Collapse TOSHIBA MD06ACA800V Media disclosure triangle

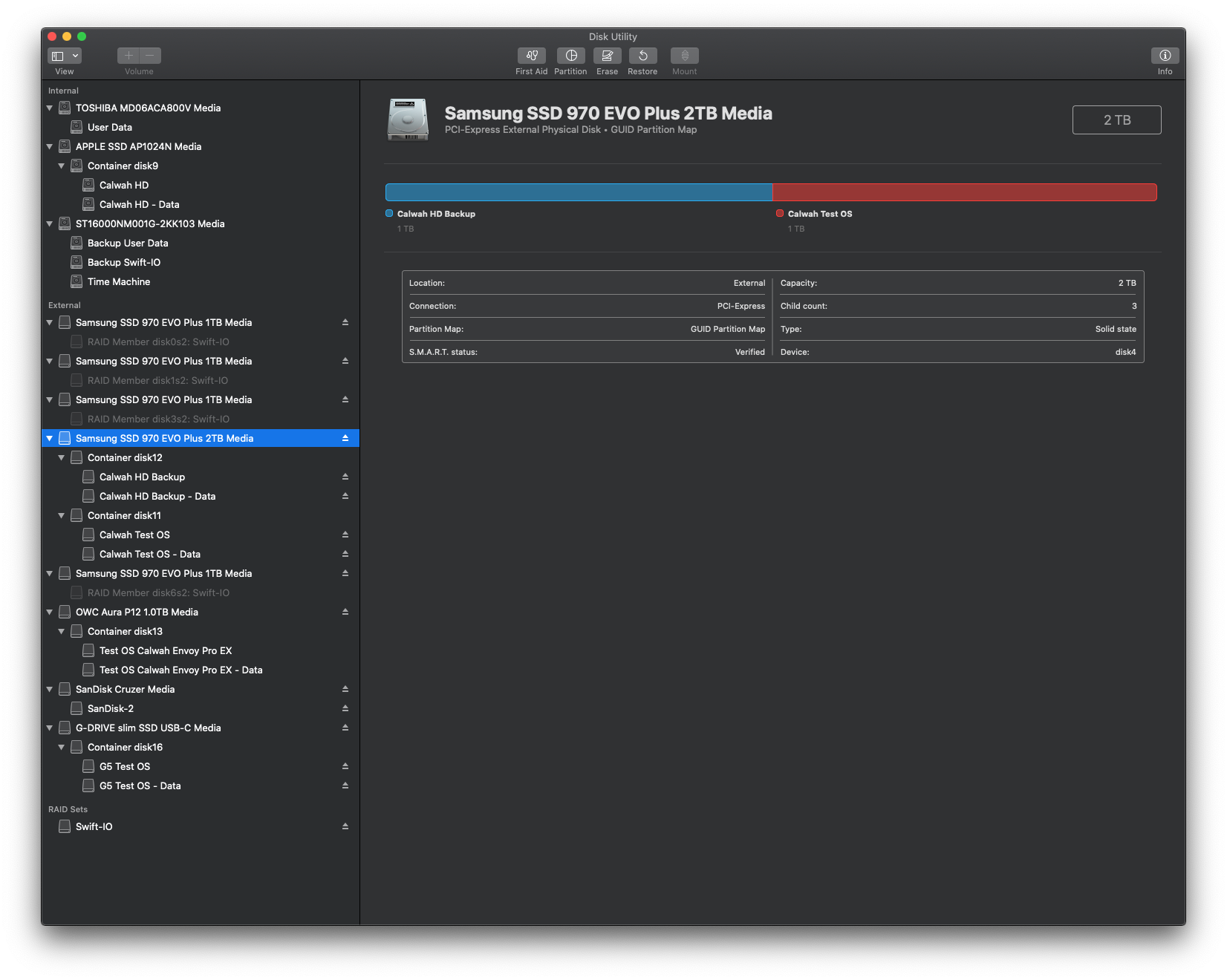point(50,108)
